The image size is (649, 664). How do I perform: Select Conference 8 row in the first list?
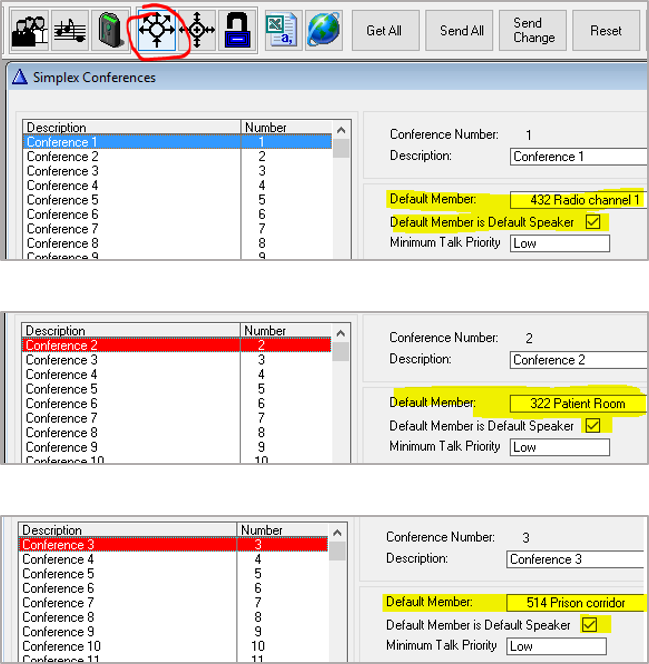(x=177, y=243)
